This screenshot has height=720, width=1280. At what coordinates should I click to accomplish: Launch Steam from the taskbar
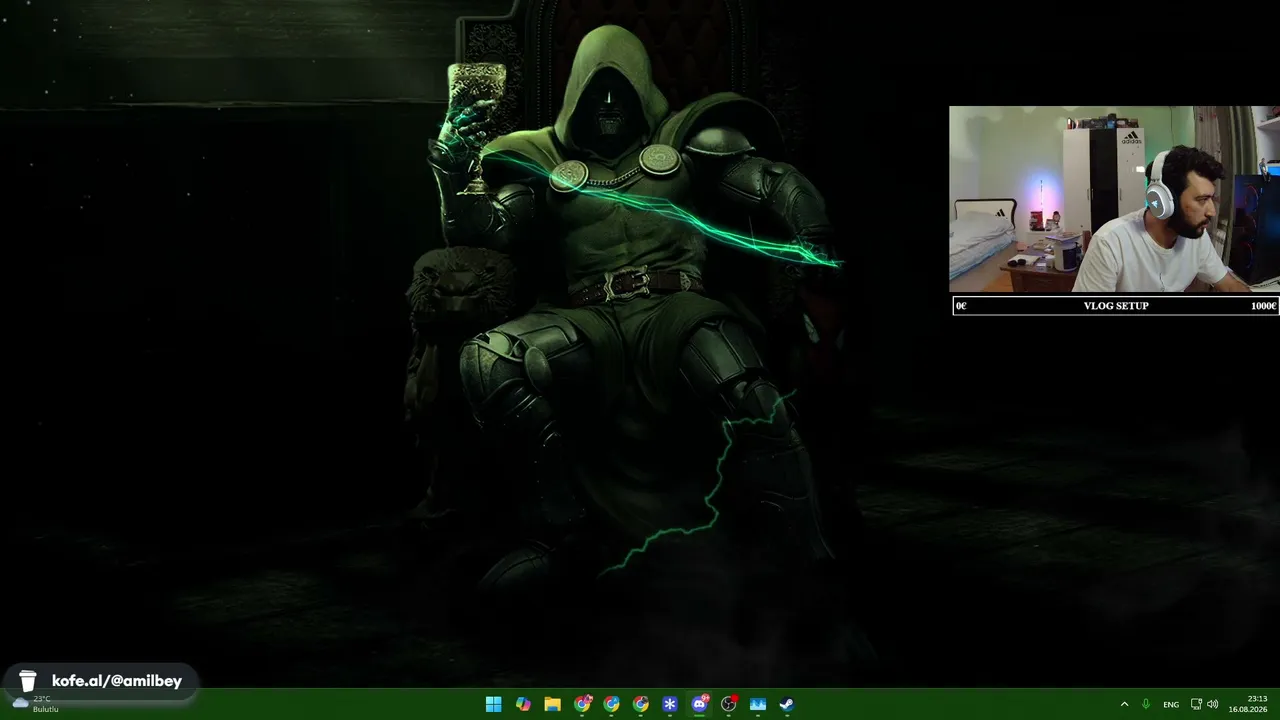[x=787, y=704]
